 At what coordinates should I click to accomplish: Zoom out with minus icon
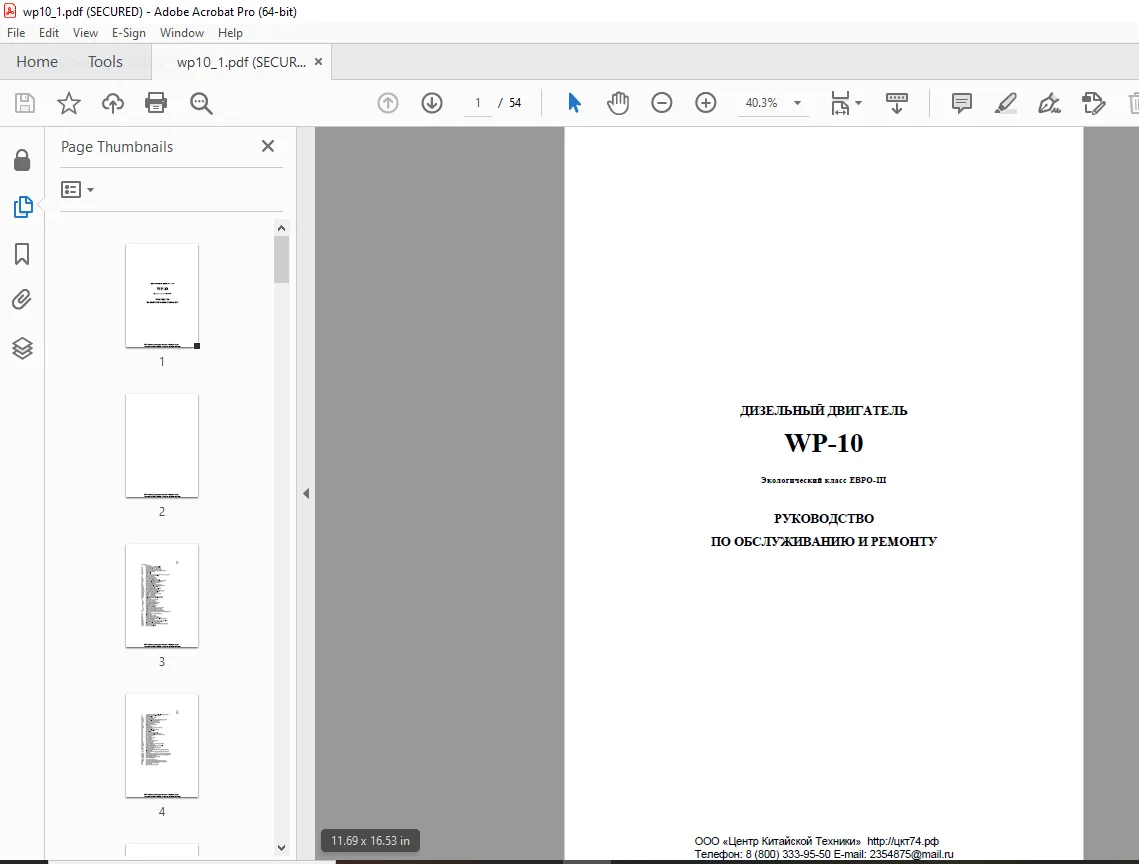click(662, 103)
